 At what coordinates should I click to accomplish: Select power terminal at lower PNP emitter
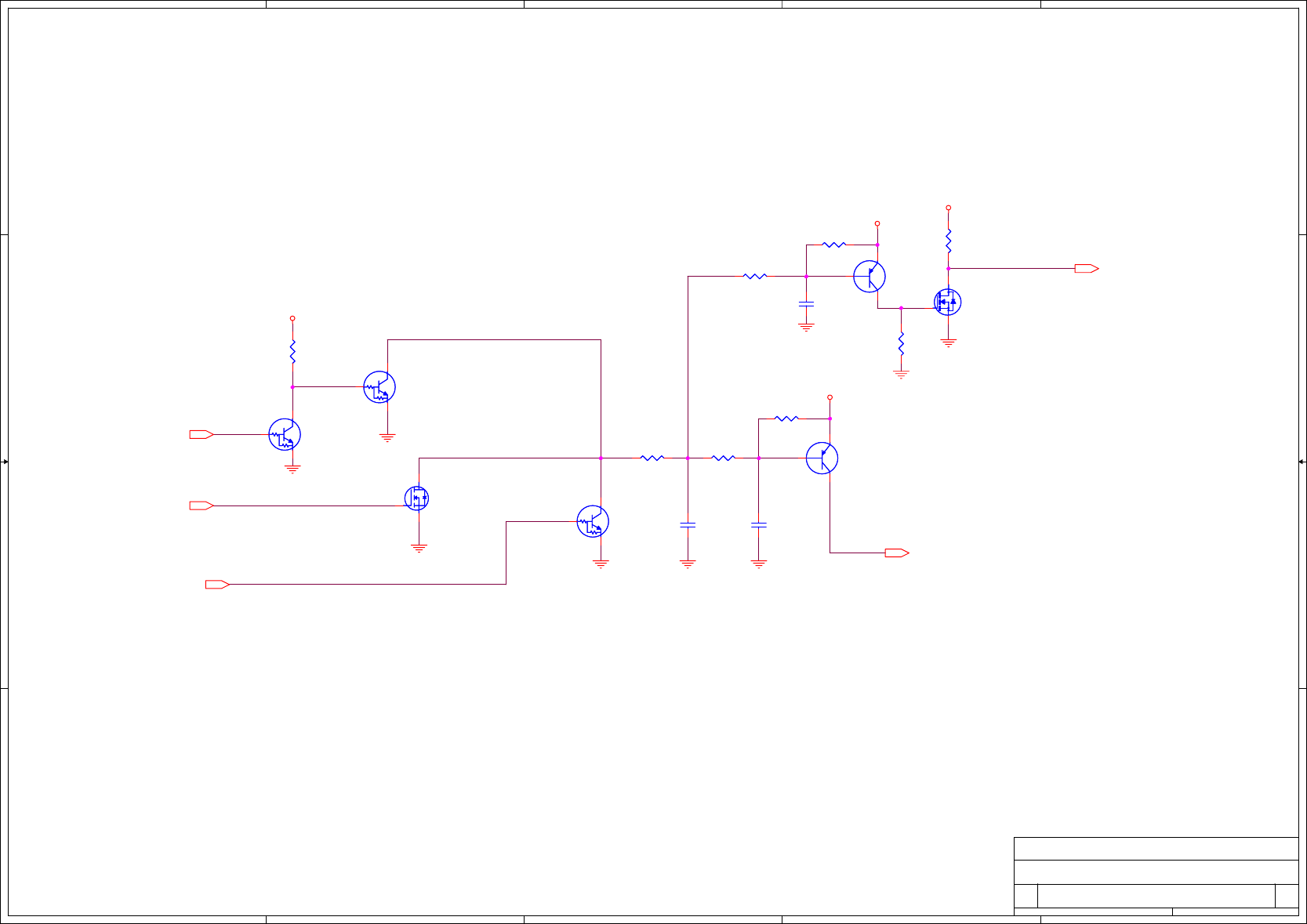830,397
